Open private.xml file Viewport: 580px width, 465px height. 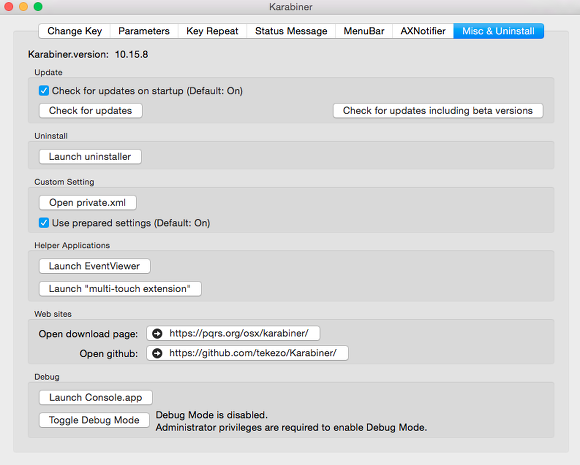88,203
